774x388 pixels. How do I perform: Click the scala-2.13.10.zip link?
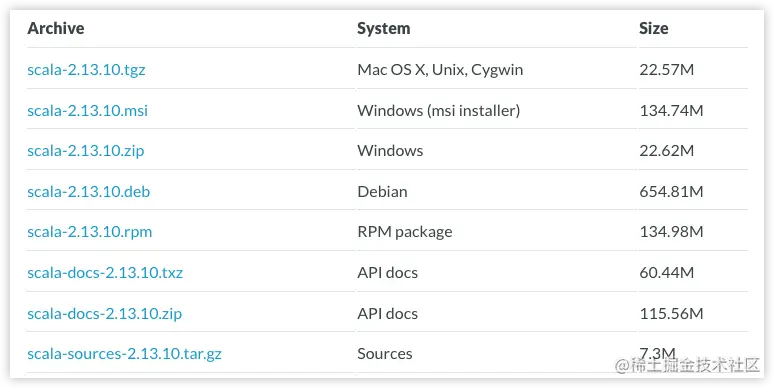[x=86, y=151]
